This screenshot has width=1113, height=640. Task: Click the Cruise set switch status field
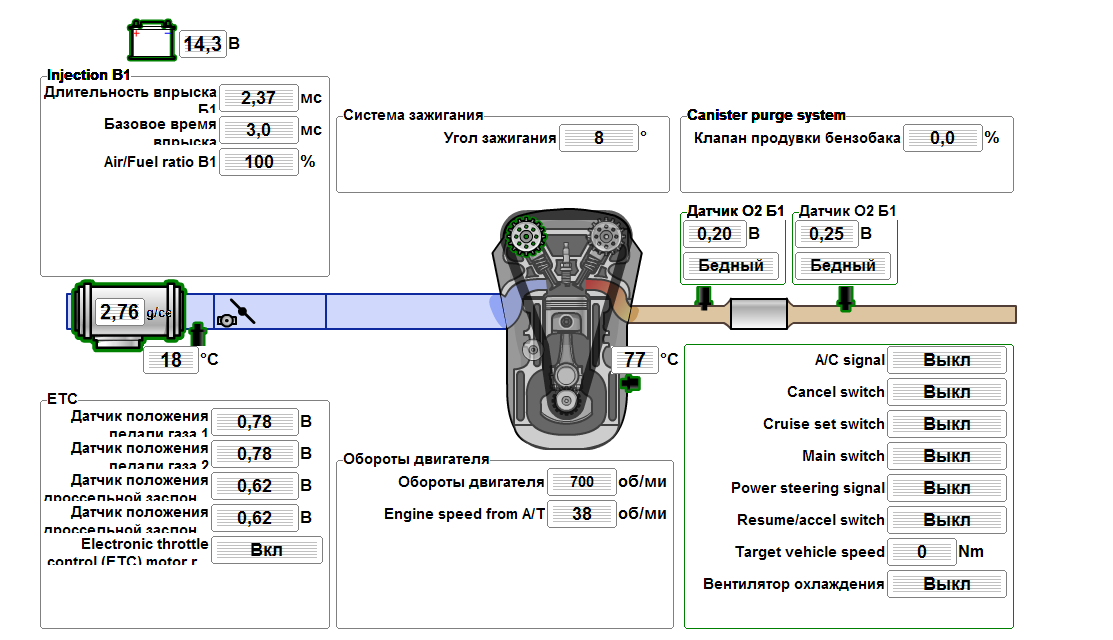point(947,424)
